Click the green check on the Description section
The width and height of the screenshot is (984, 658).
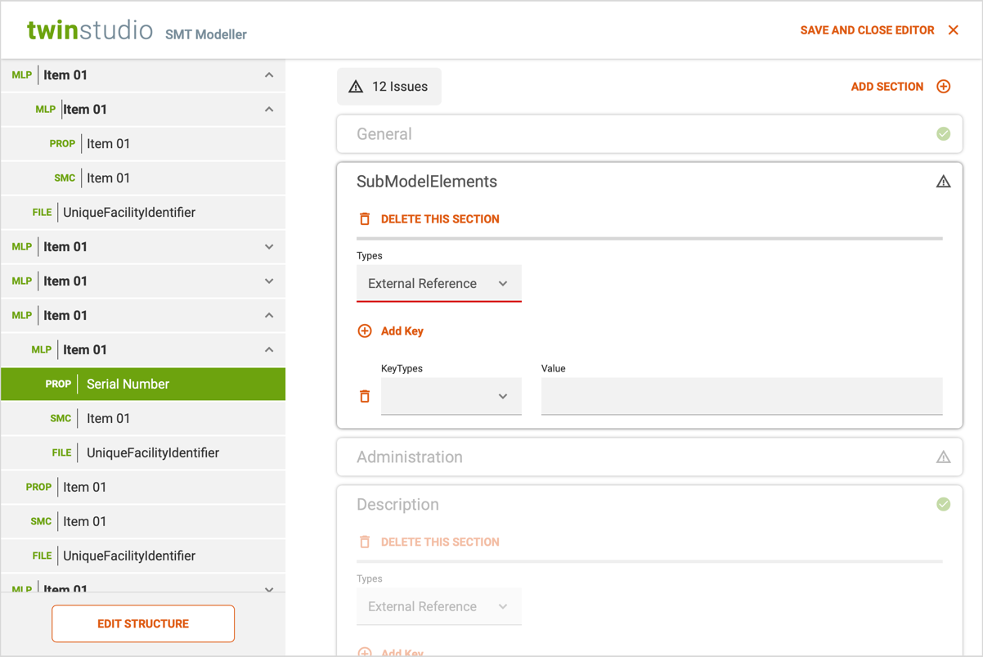(x=943, y=504)
